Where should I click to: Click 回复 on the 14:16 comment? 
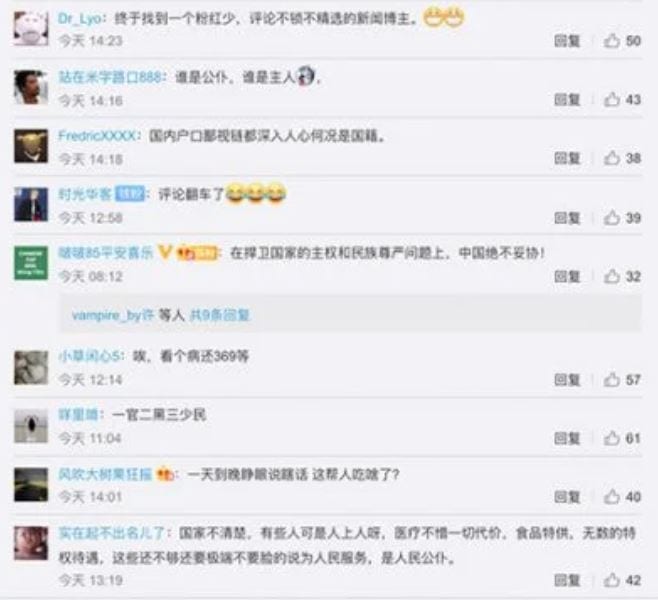567,100
